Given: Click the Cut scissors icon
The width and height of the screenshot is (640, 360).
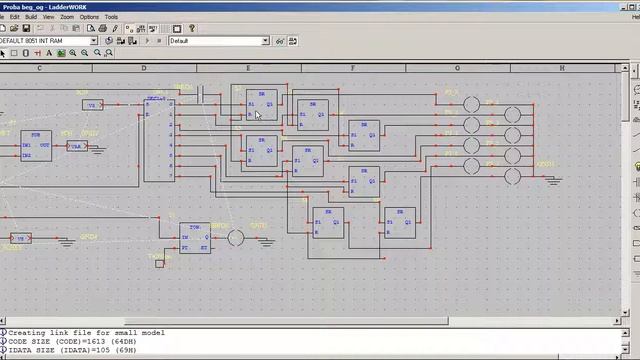Looking at the screenshot, I should 52,29.
